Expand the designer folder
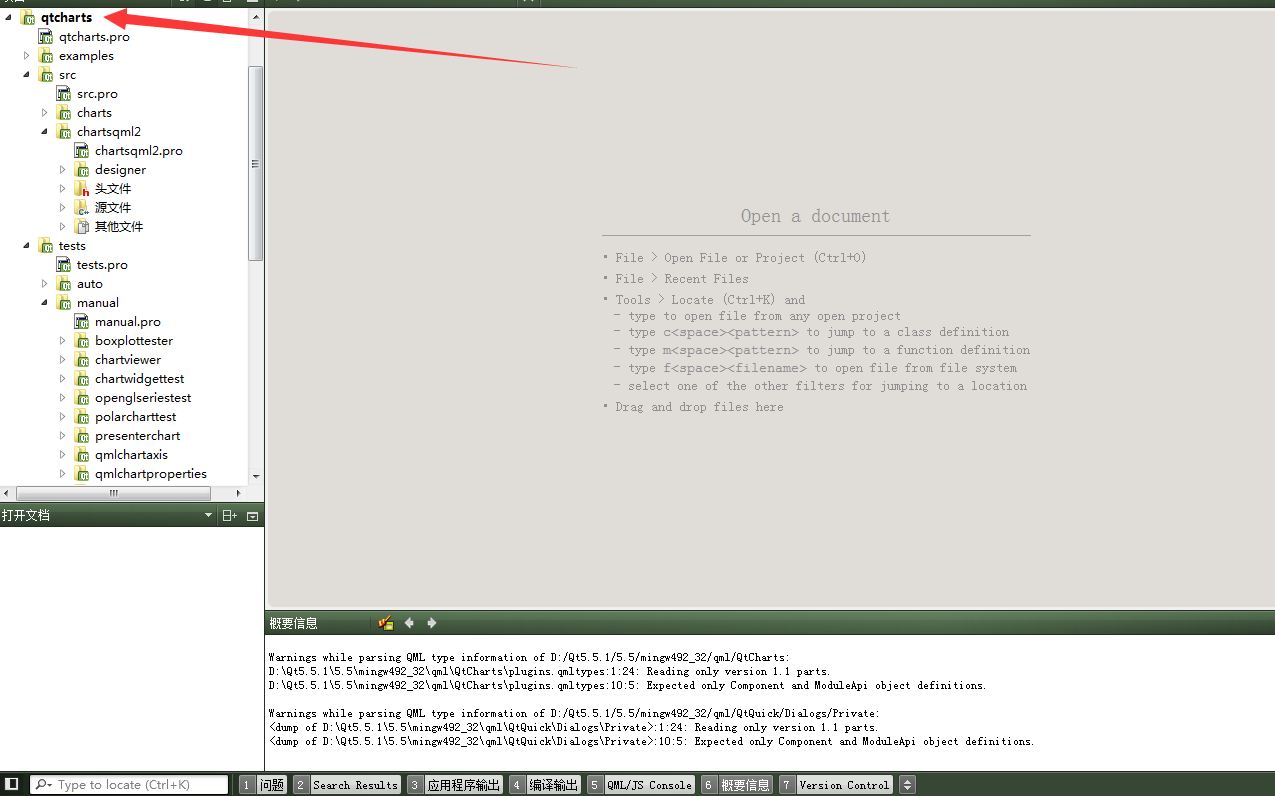Image resolution: width=1275 pixels, height=796 pixels. (63, 170)
